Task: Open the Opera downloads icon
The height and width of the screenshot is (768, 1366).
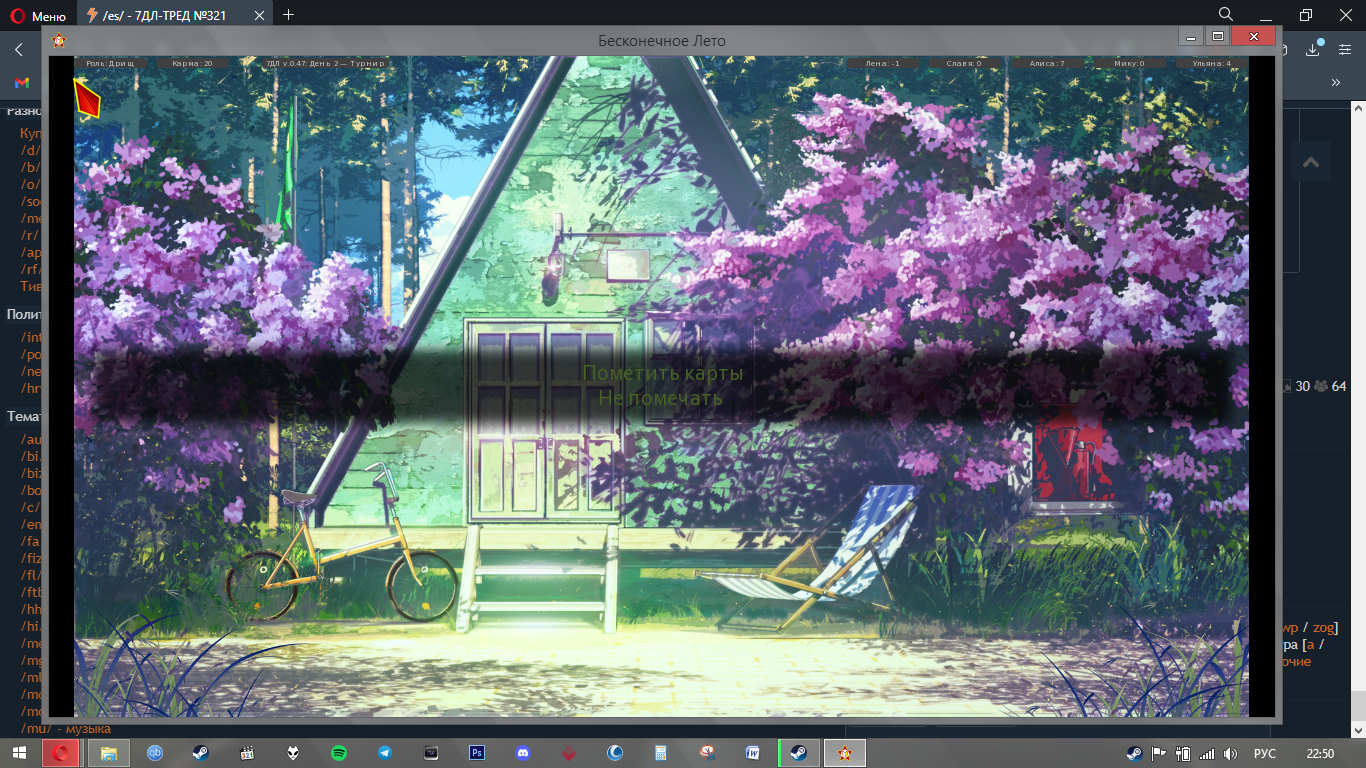Action: 1314,49
